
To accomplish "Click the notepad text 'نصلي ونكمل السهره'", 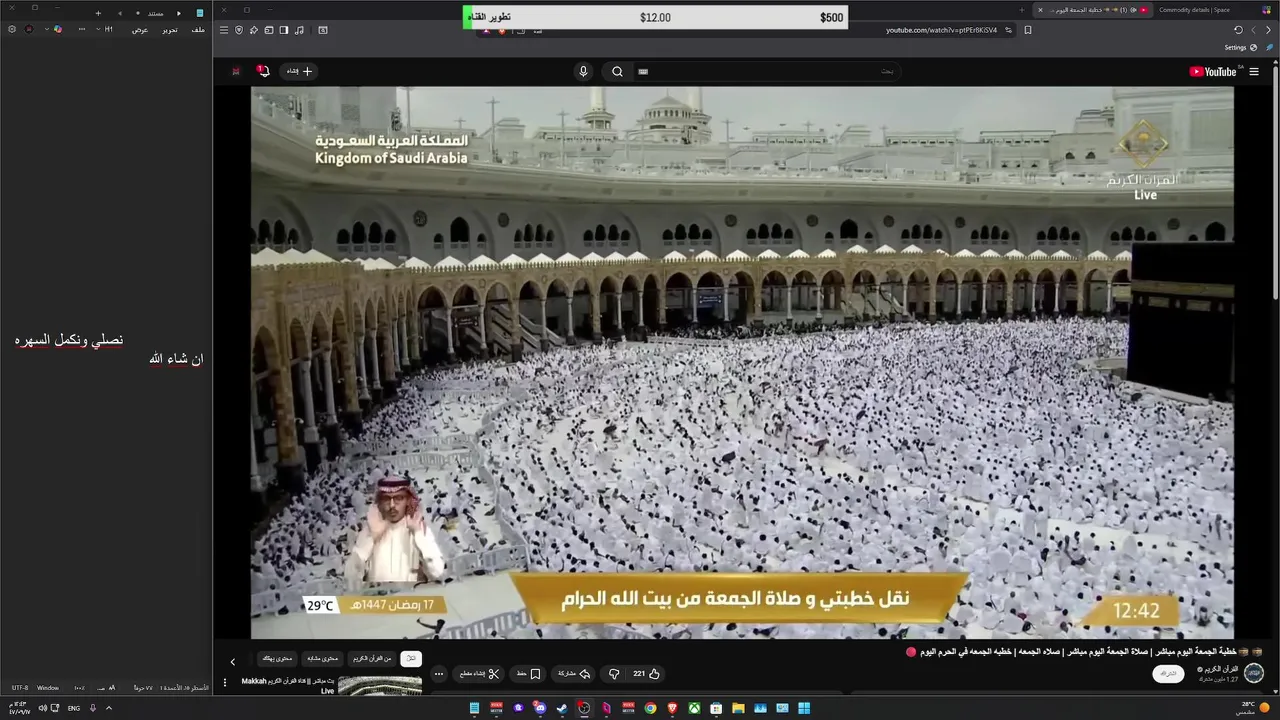I will click(x=69, y=340).
